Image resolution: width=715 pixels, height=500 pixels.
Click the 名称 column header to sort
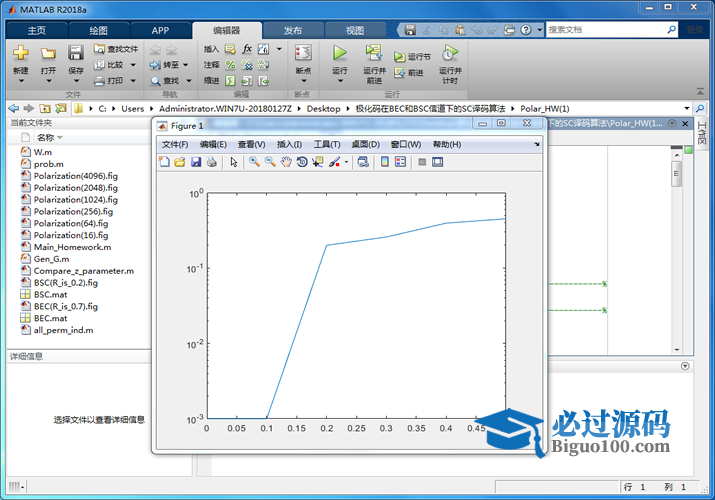point(46,137)
